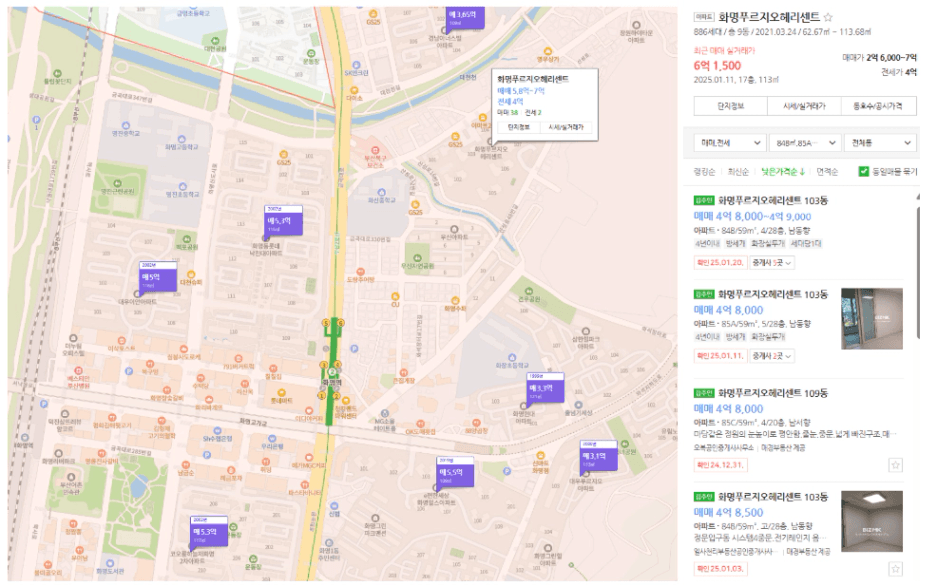
Task: Click the 동원하이타운 아파트 pin
Action: tap(636, 25)
